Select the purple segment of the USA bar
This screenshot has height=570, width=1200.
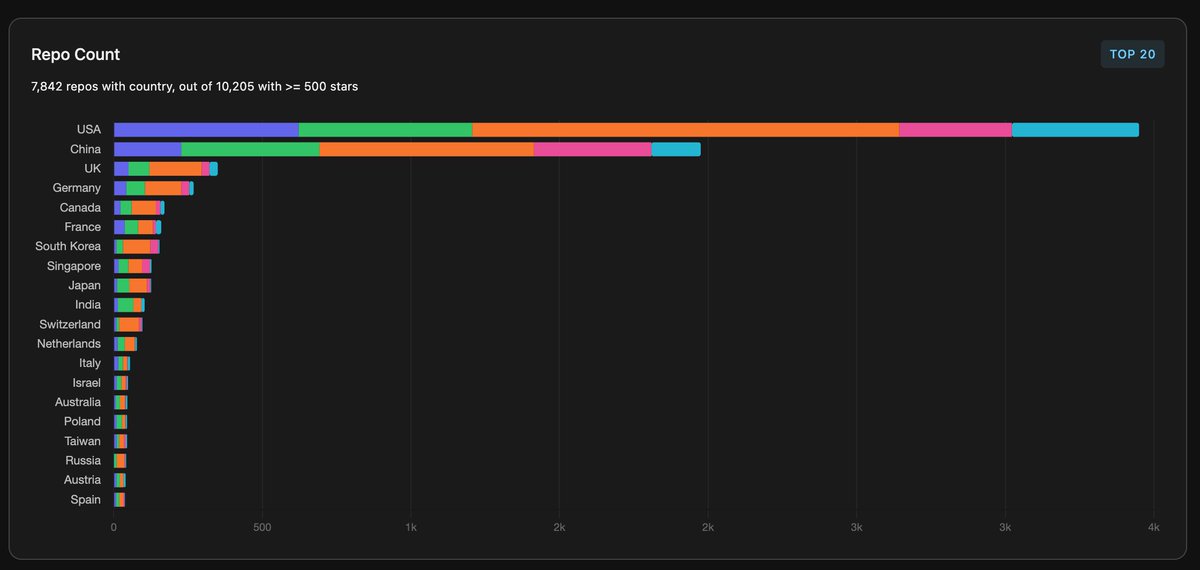pyautogui.click(x=206, y=130)
